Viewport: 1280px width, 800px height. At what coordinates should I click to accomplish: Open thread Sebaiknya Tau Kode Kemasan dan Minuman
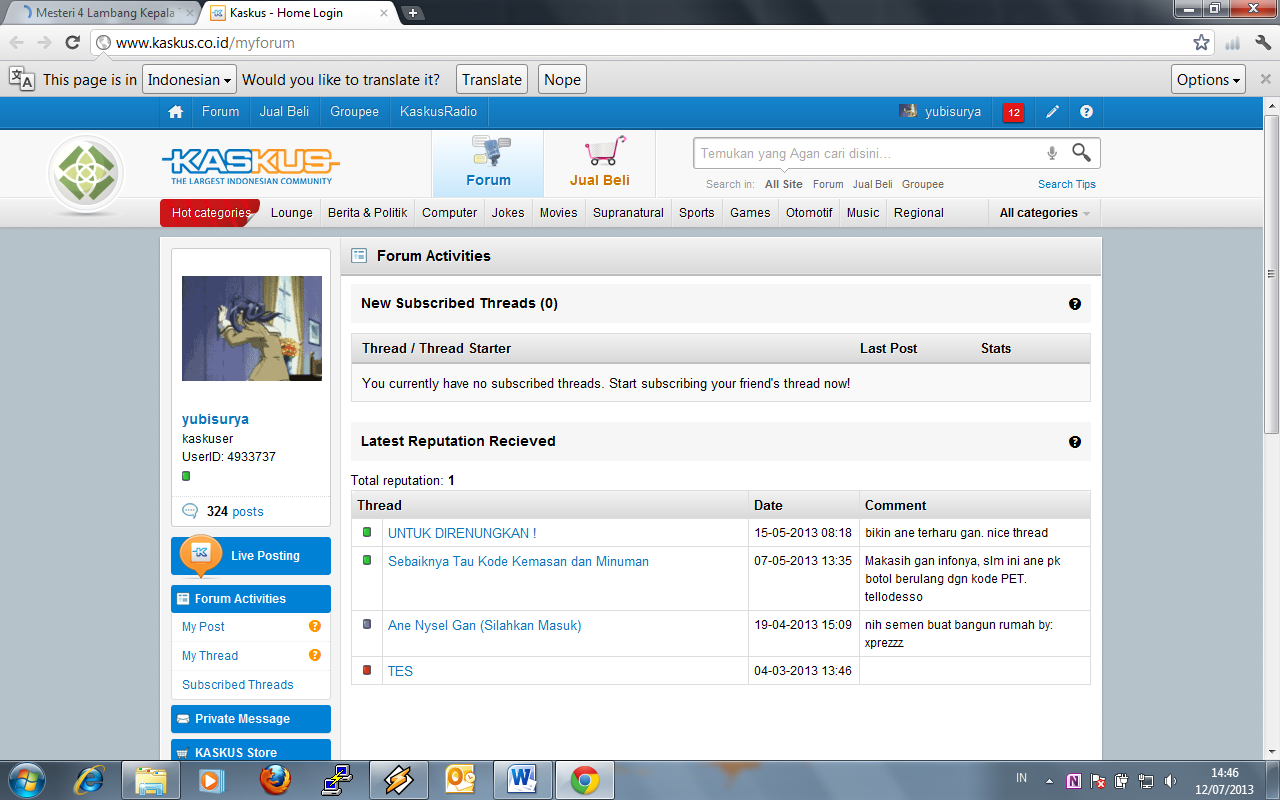518,561
